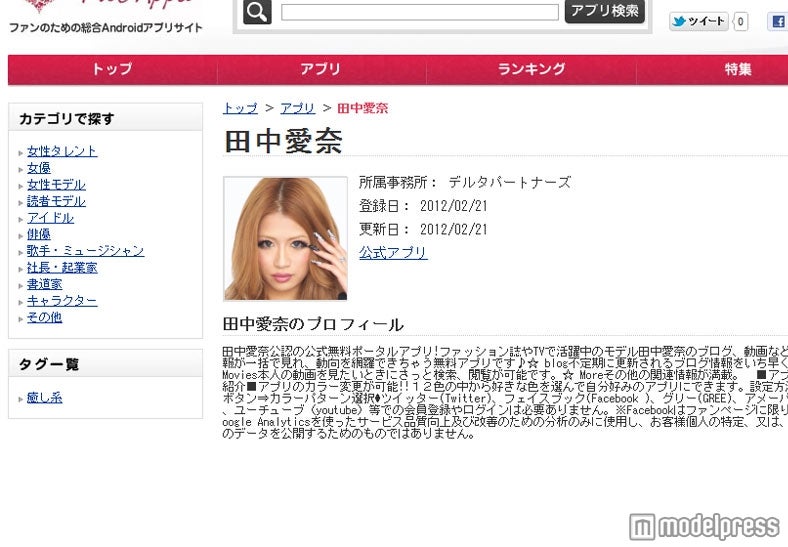
Task: Select the 女優 category link
Action: [38, 168]
